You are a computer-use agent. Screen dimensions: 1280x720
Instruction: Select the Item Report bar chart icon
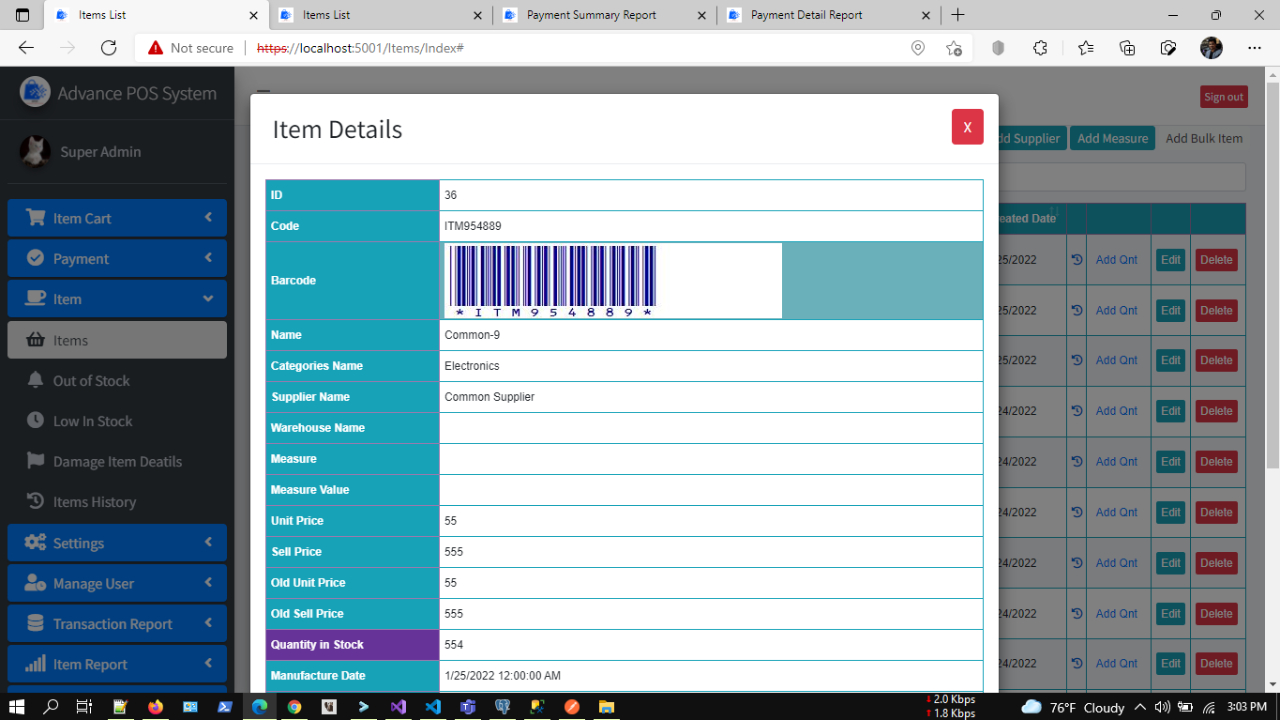[34, 663]
